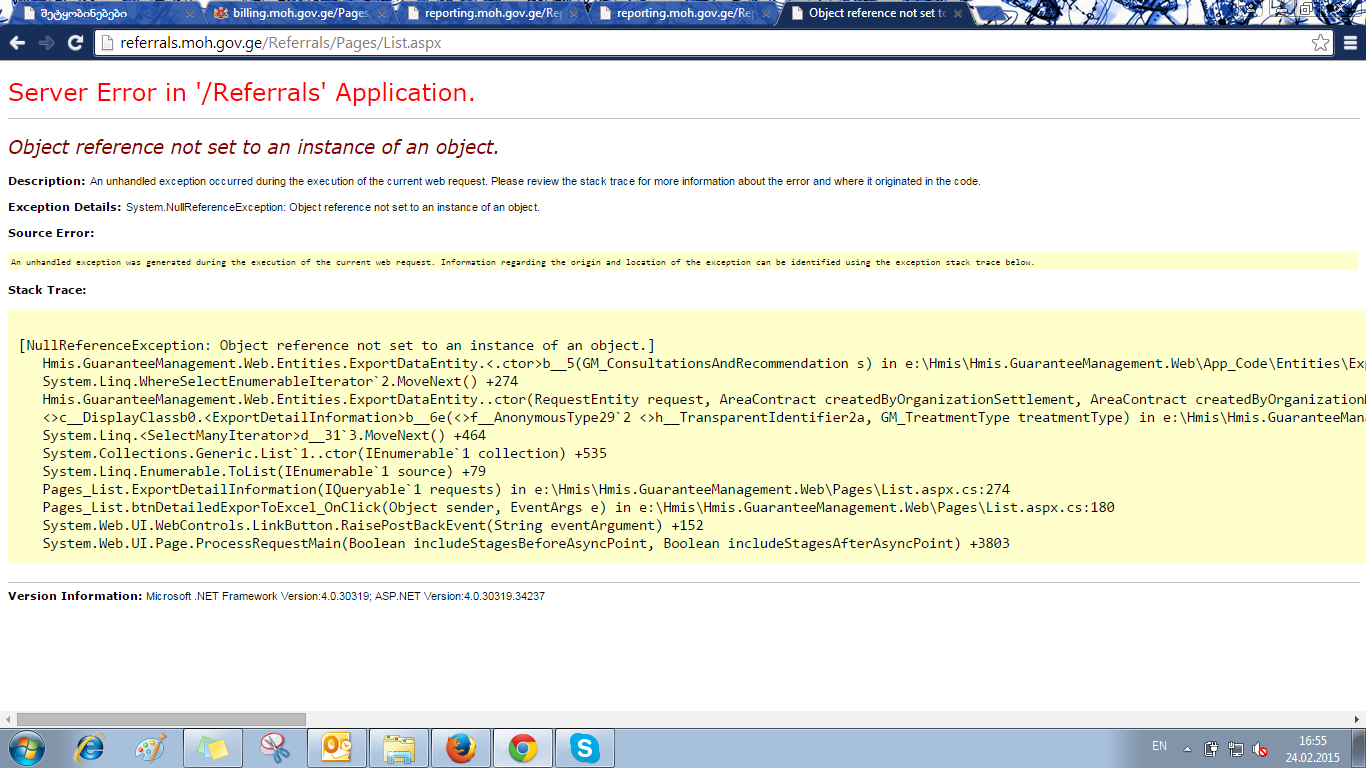Click the Windows Start button
This screenshot has height=768, width=1366.
(27, 748)
